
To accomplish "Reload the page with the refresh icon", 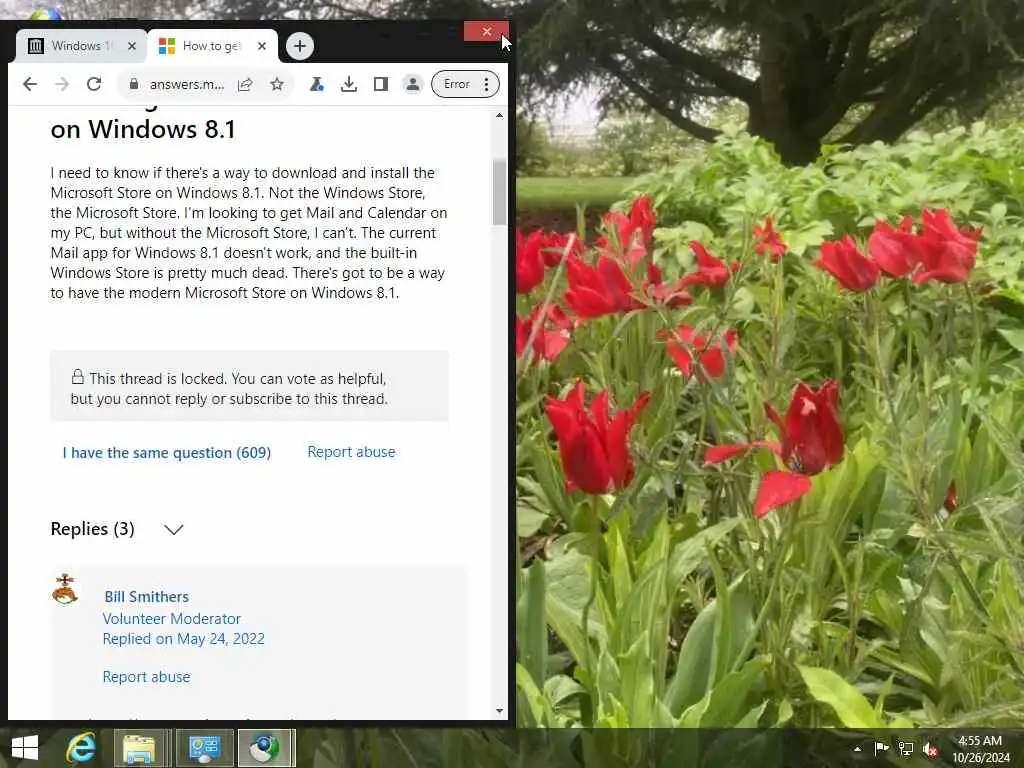I will [94, 84].
